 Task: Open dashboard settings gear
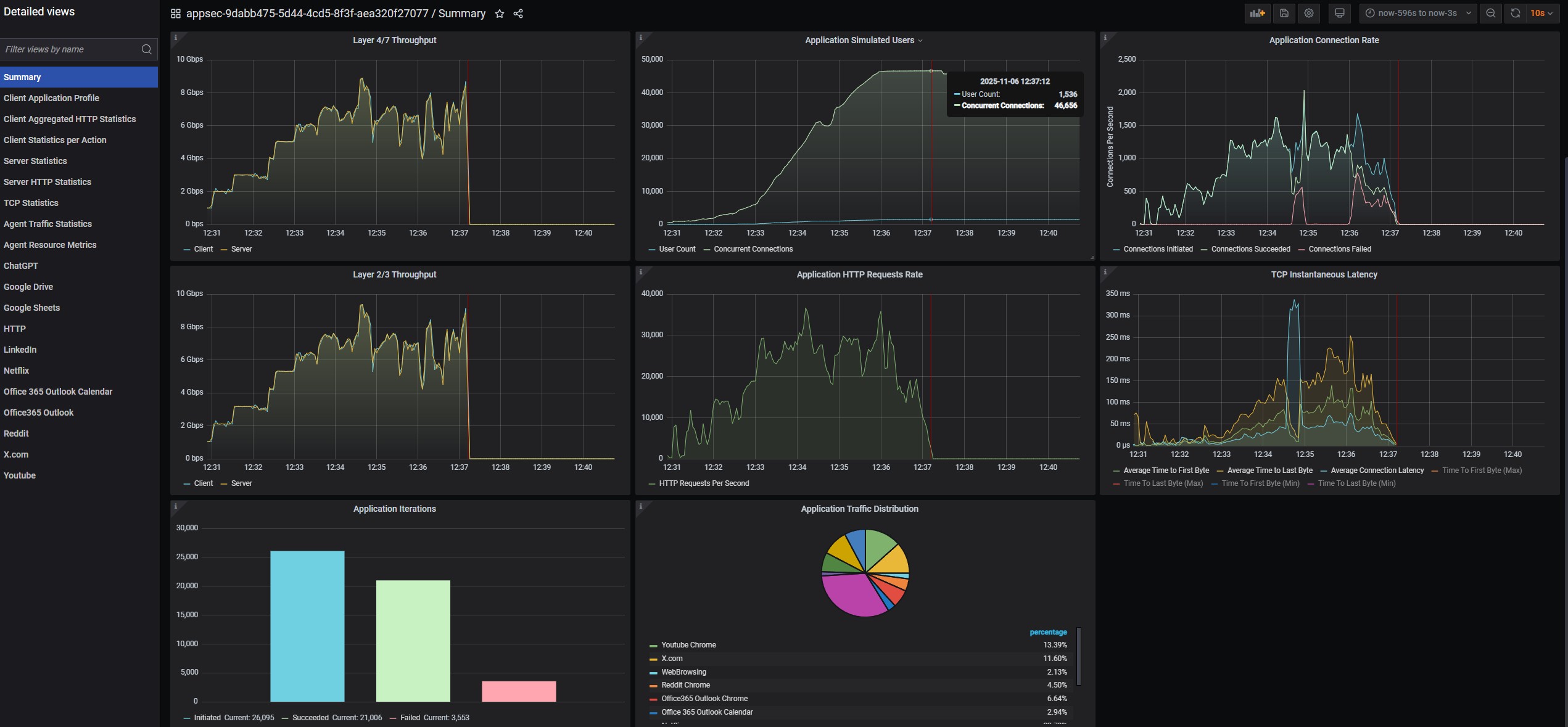pos(1308,13)
